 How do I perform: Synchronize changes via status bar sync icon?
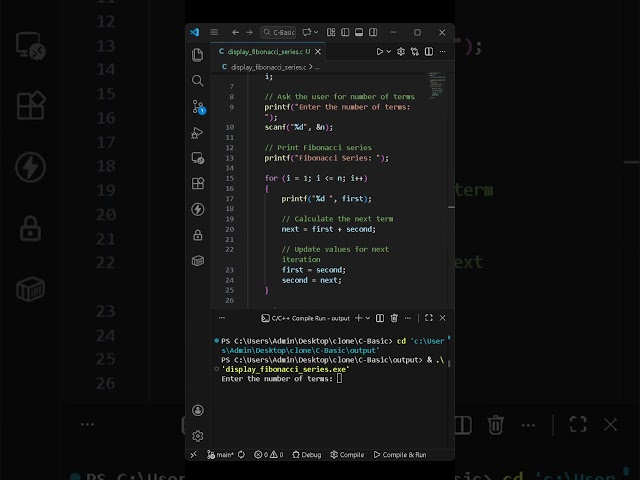coord(242,454)
